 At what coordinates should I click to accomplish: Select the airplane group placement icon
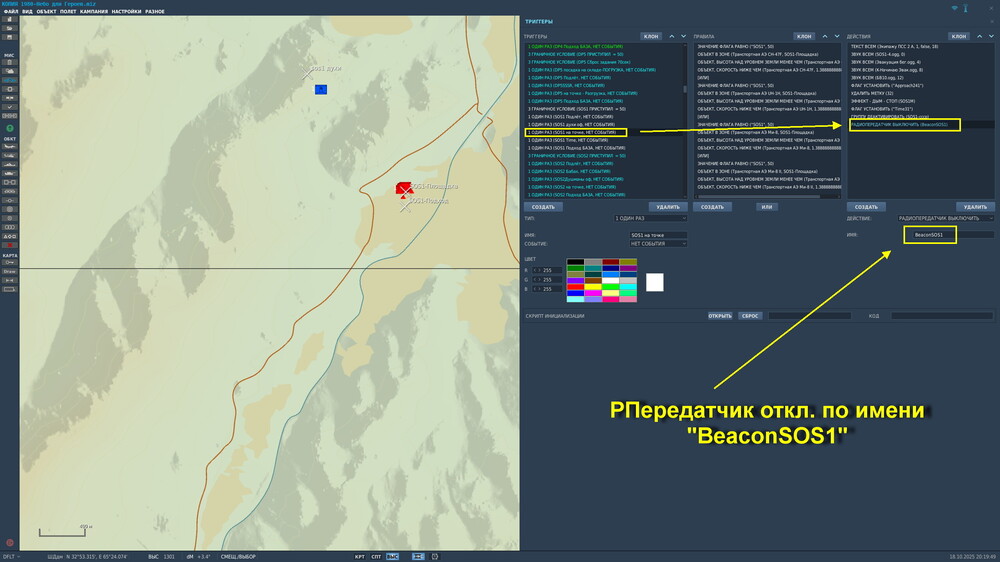(x=10, y=147)
